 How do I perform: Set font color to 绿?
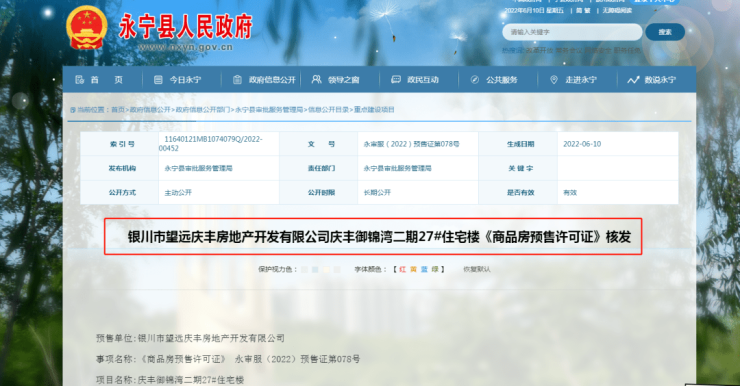click(x=435, y=269)
